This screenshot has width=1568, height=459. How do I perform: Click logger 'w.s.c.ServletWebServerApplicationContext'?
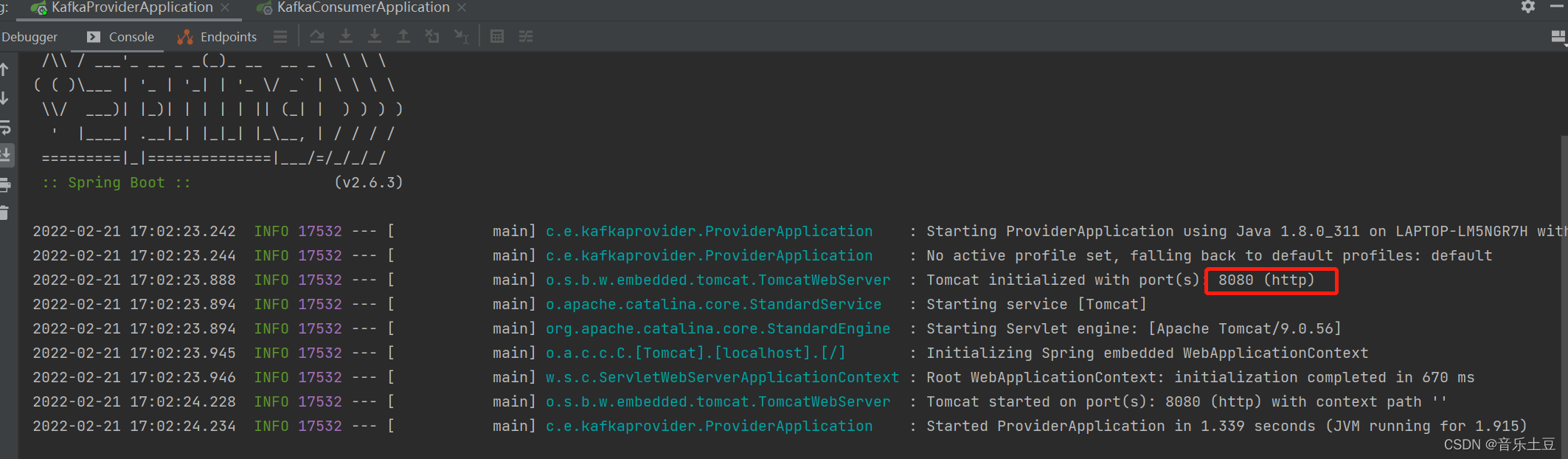pyautogui.click(x=722, y=377)
